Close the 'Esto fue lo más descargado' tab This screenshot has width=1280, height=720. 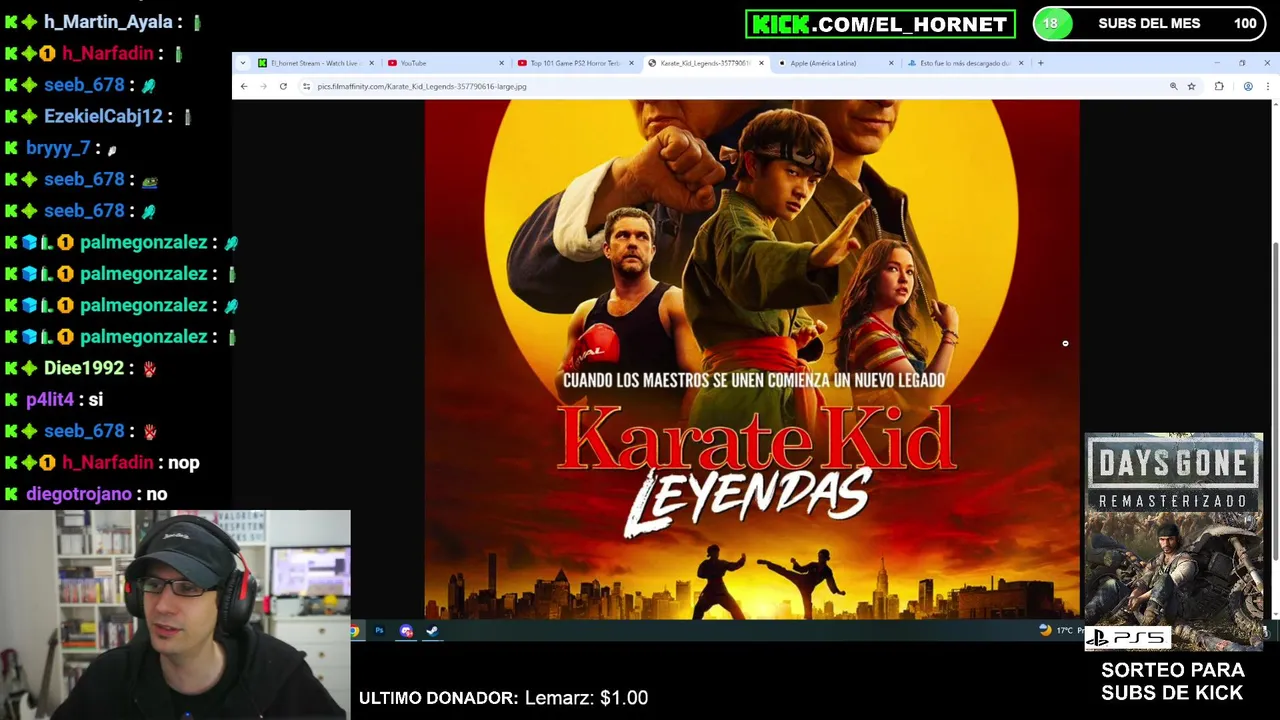[x=1021, y=63]
